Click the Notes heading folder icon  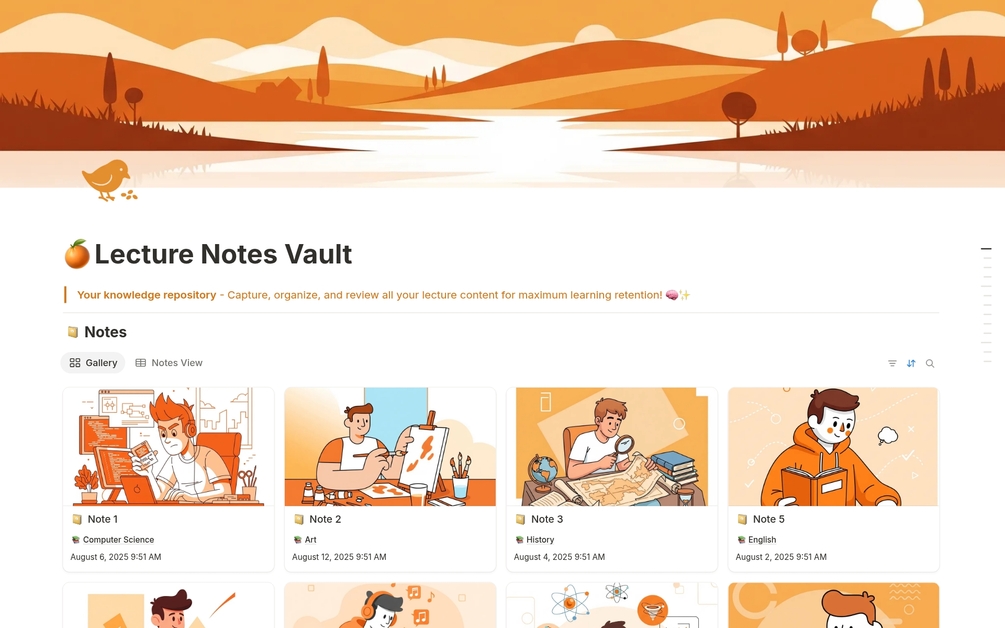(72, 332)
